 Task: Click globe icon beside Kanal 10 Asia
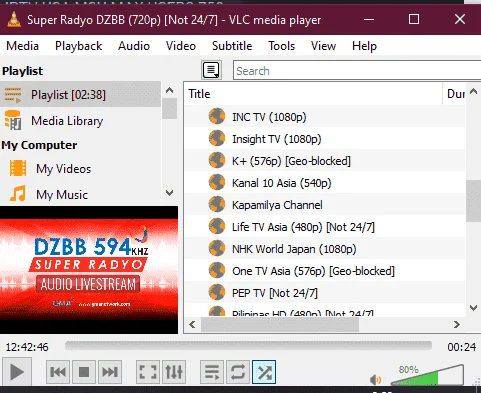(x=217, y=182)
